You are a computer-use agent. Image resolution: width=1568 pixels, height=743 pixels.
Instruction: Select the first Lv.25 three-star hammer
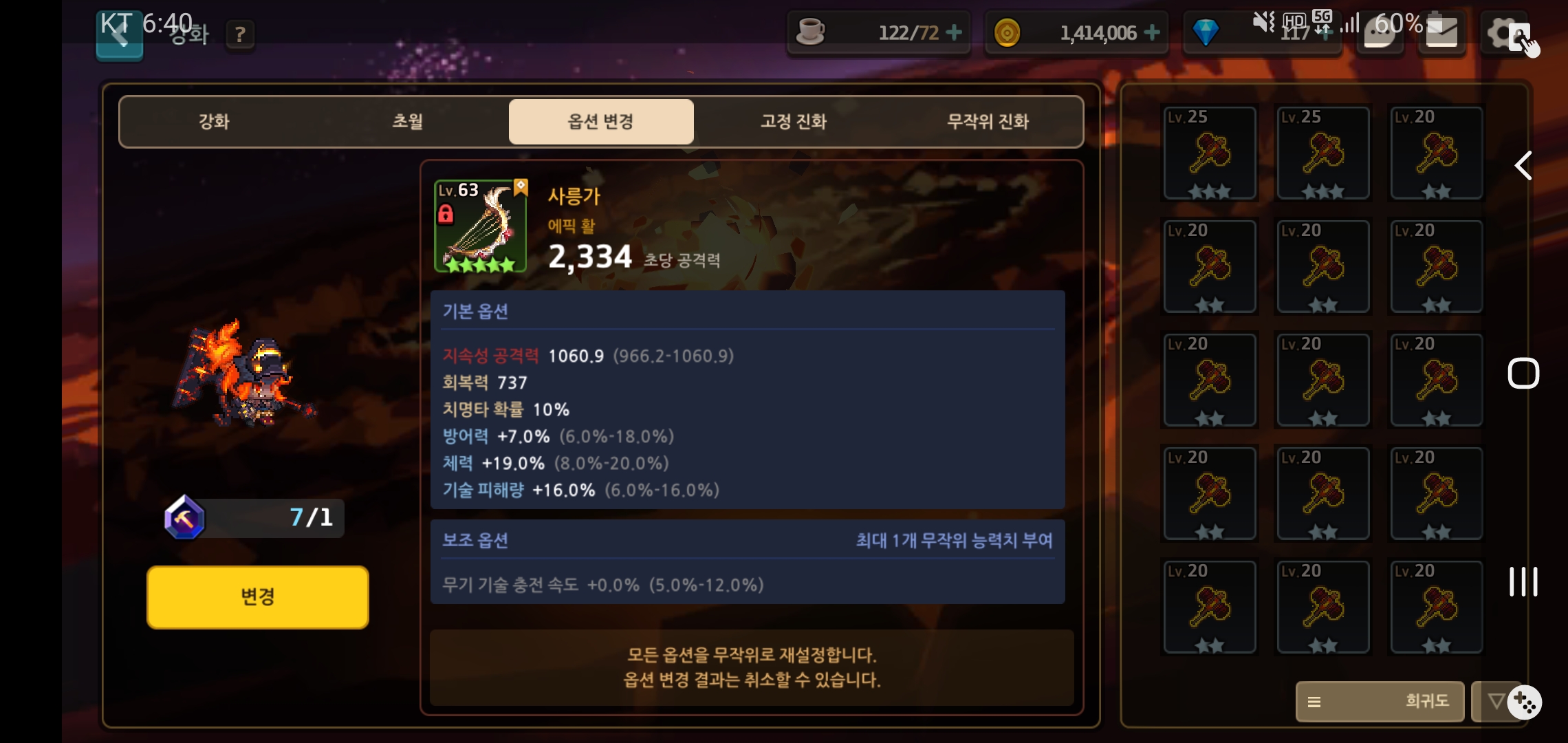click(1210, 153)
